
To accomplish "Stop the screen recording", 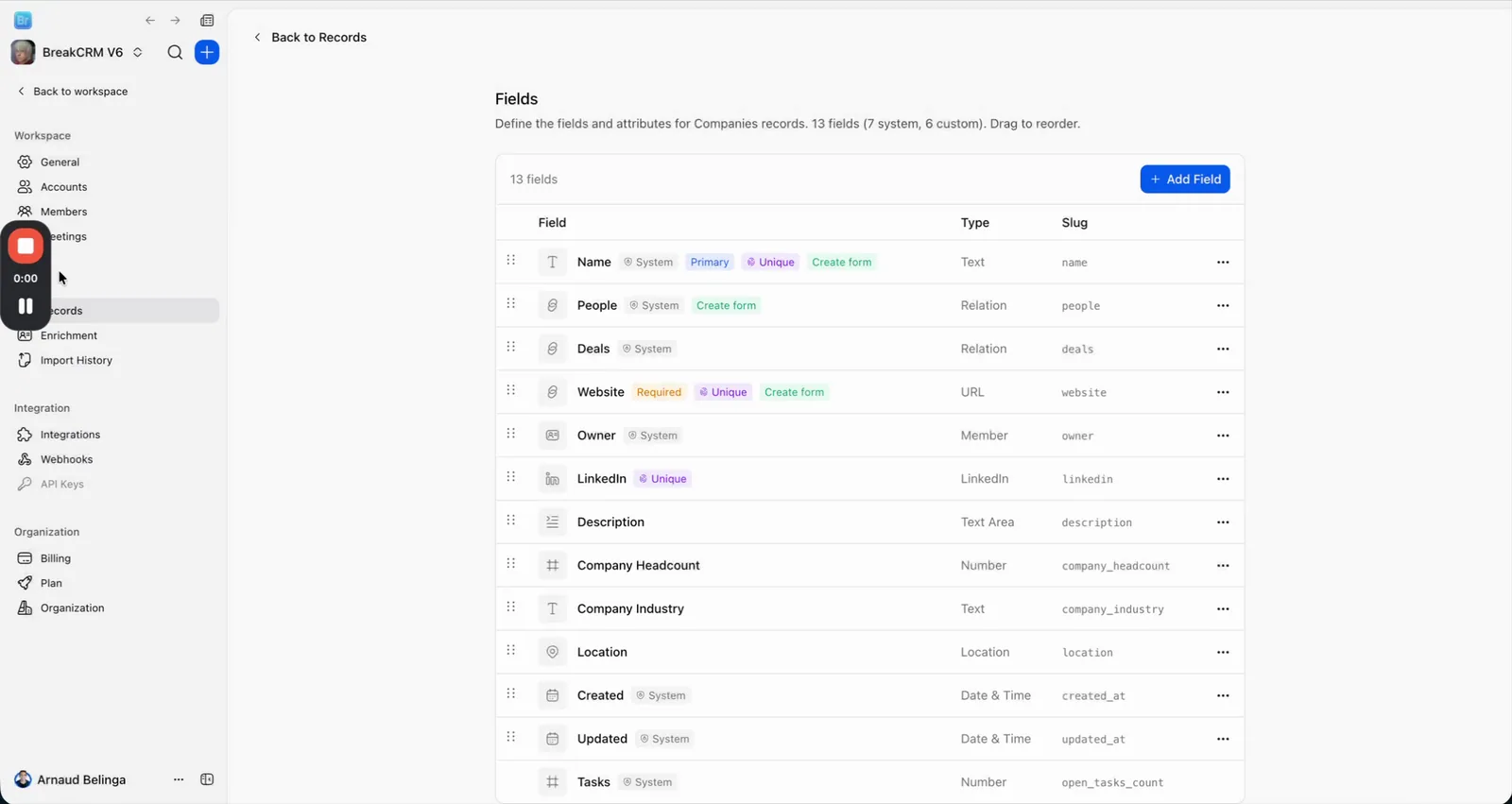I will click(x=26, y=247).
